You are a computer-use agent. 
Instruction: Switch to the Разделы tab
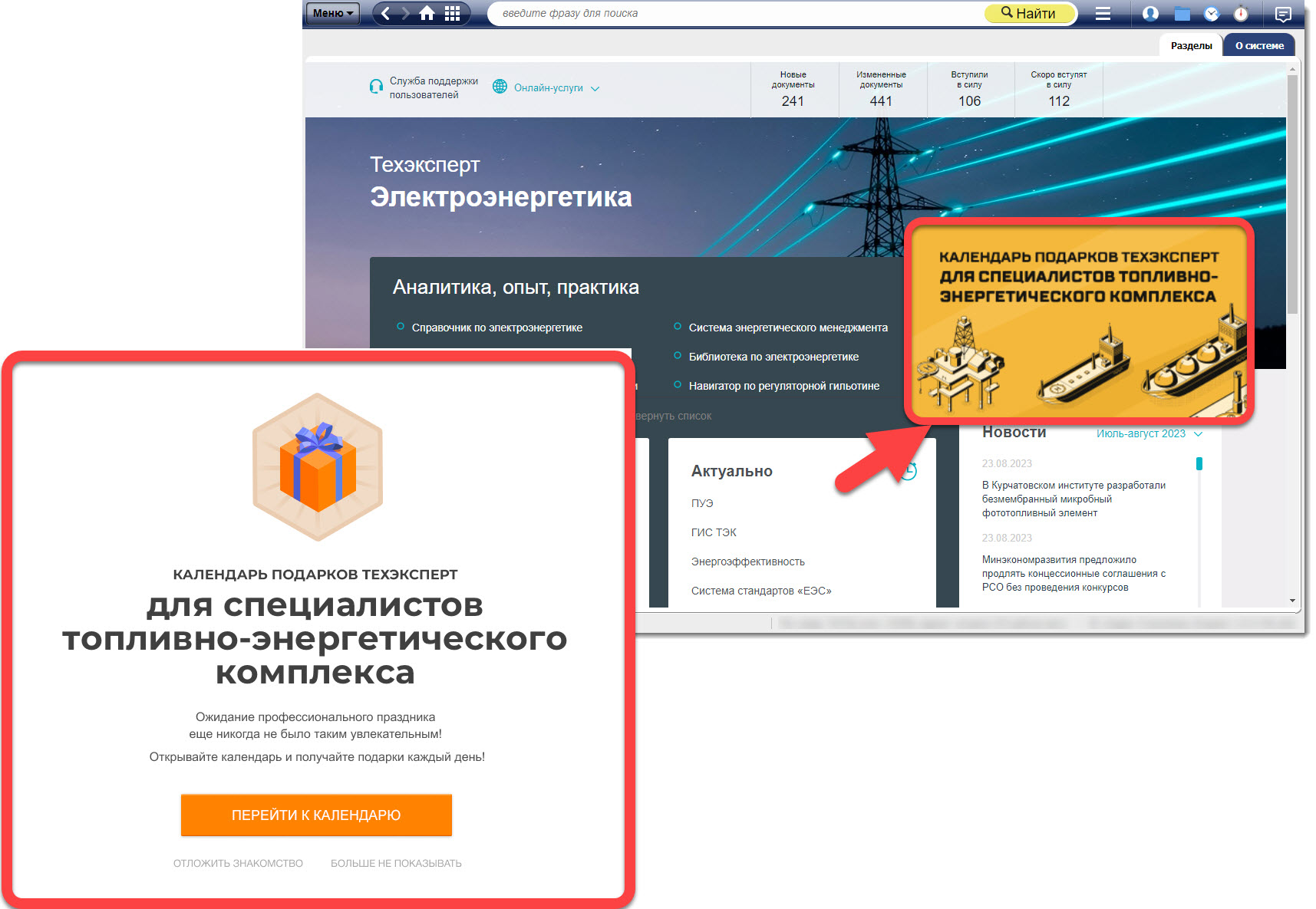point(1191,45)
